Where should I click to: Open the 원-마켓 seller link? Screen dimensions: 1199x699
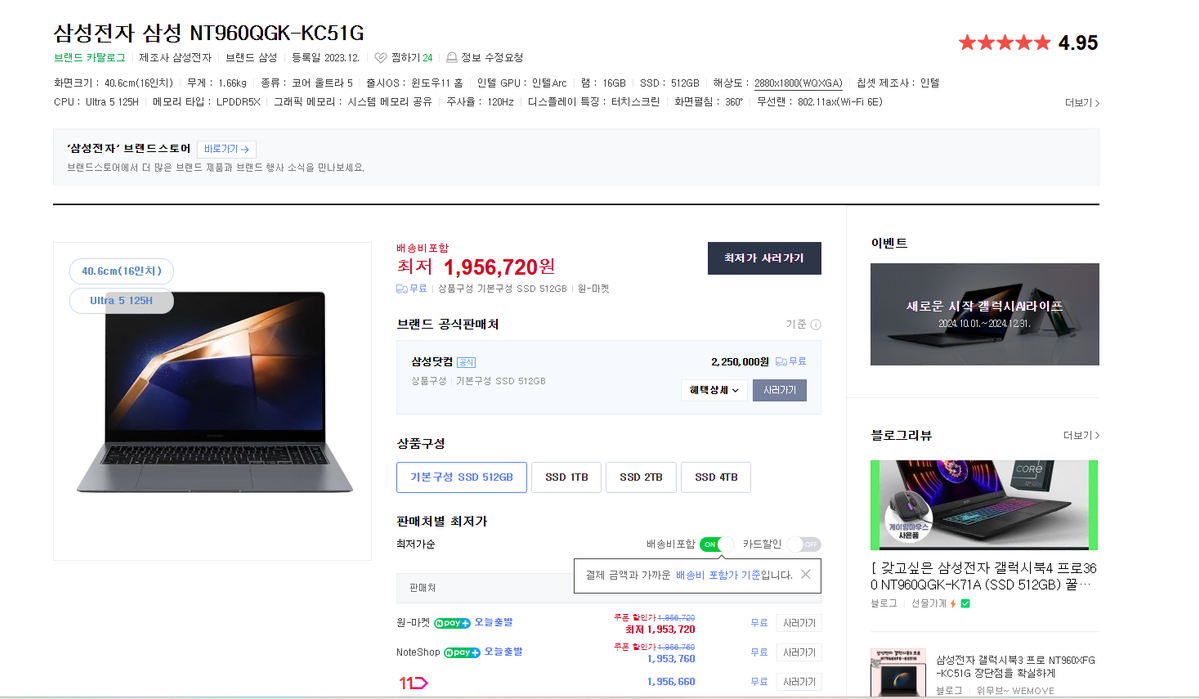tap(413, 623)
